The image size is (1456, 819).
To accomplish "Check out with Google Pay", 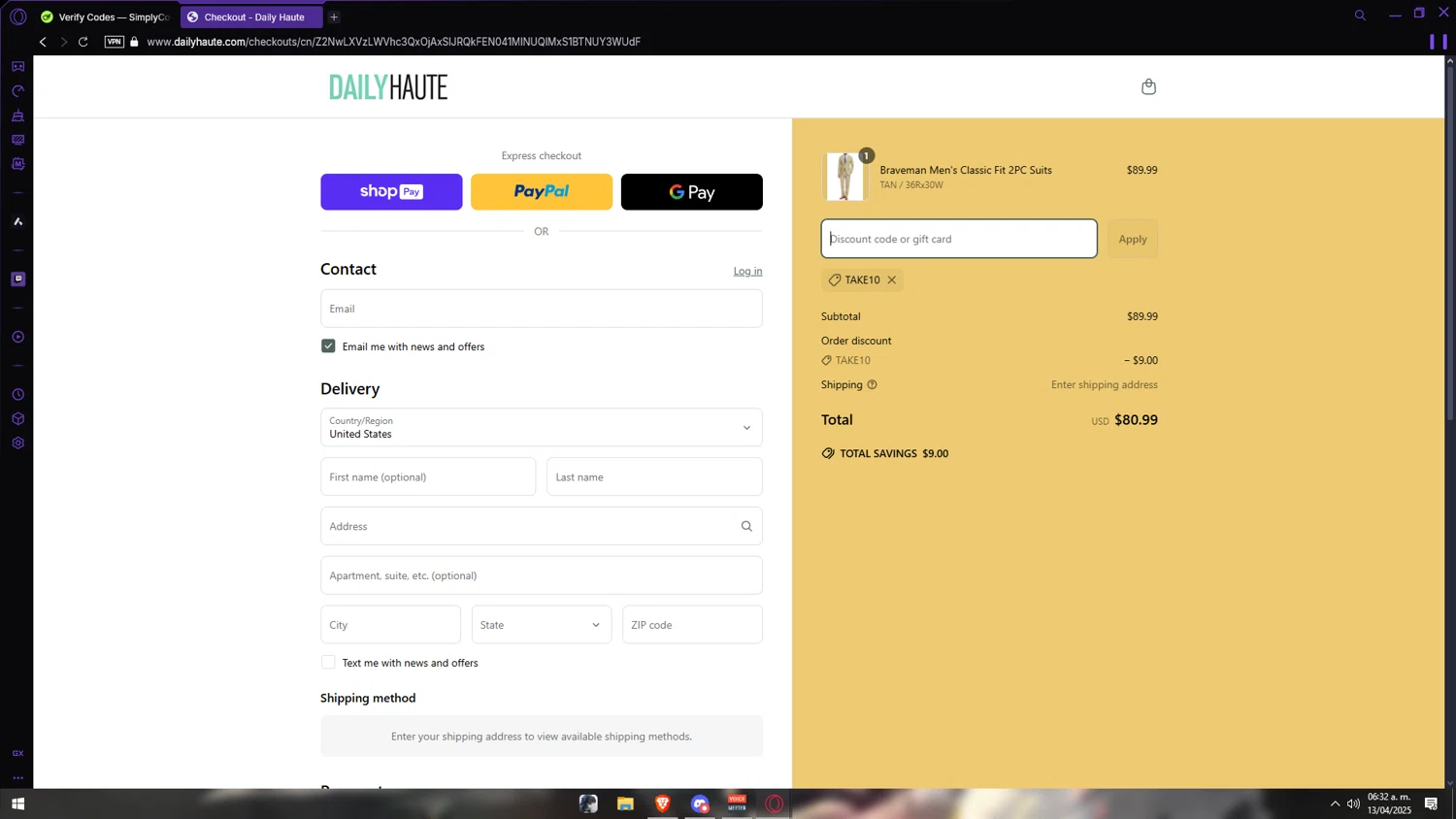I will [691, 192].
